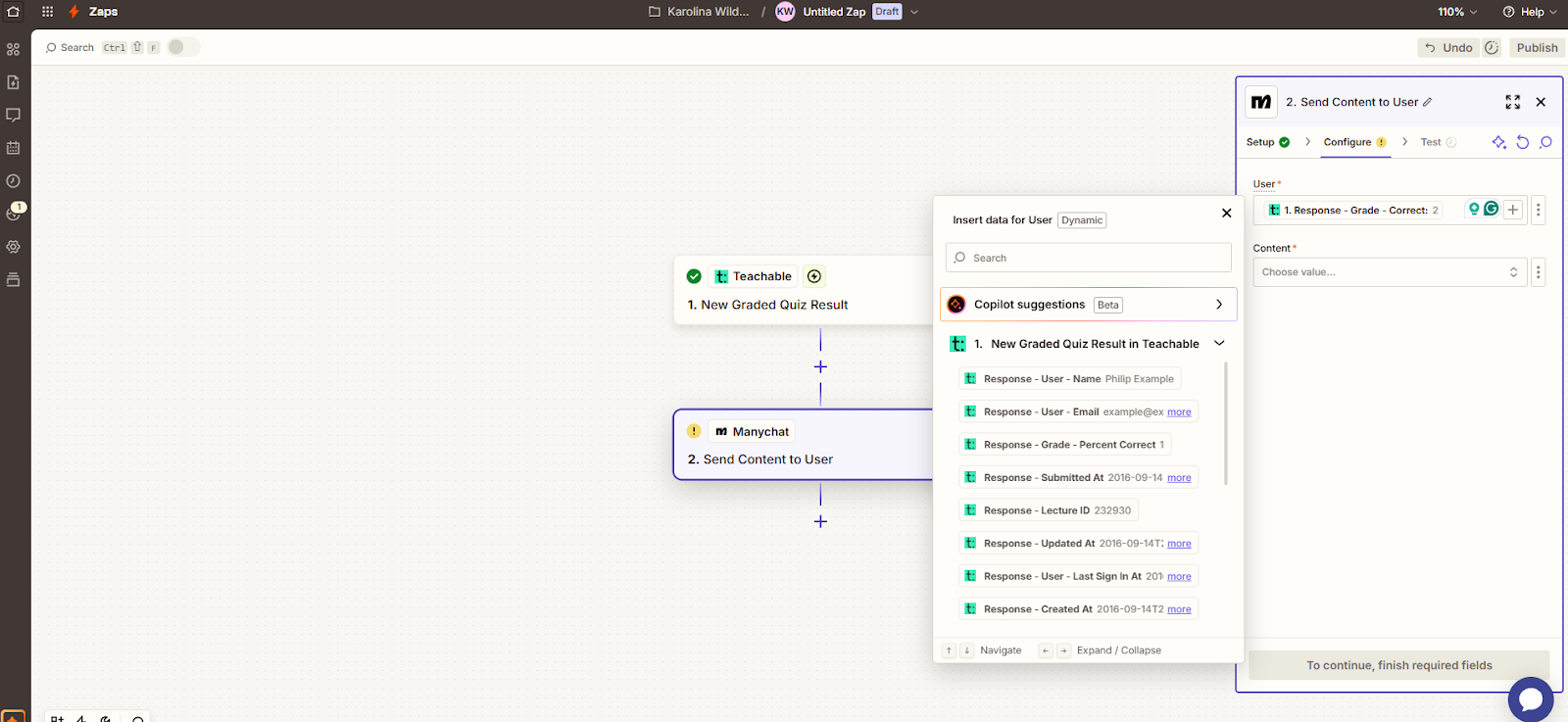Add a step below the Manychat action
The width and height of the screenshot is (1568, 722).
click(x=820, y=521)
